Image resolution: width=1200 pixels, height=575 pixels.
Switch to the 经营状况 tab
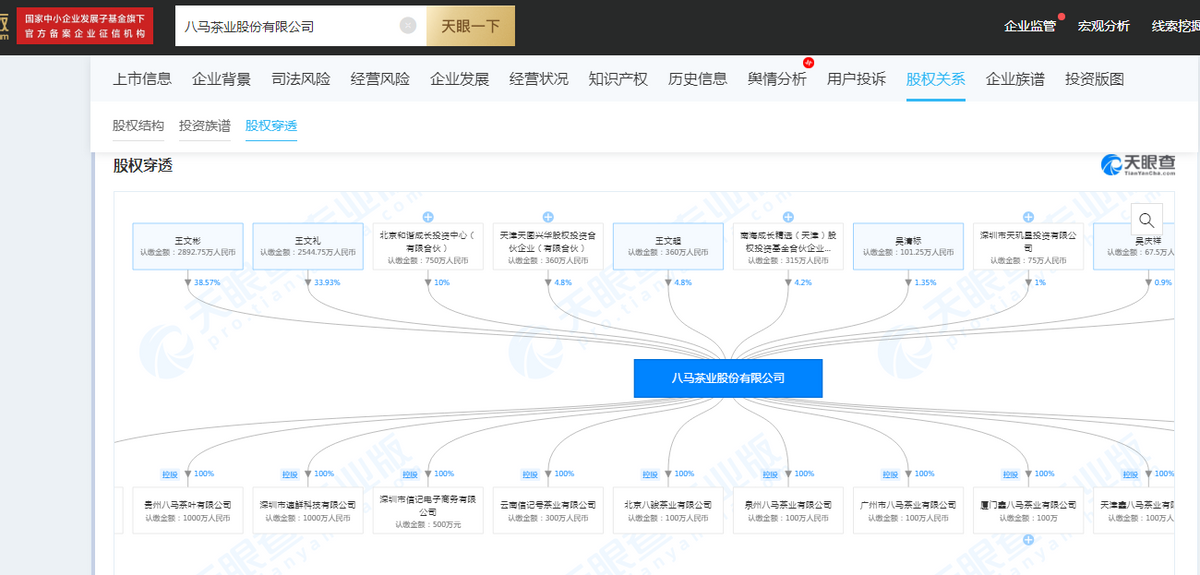pyautogui.click(x=539, y=79)
